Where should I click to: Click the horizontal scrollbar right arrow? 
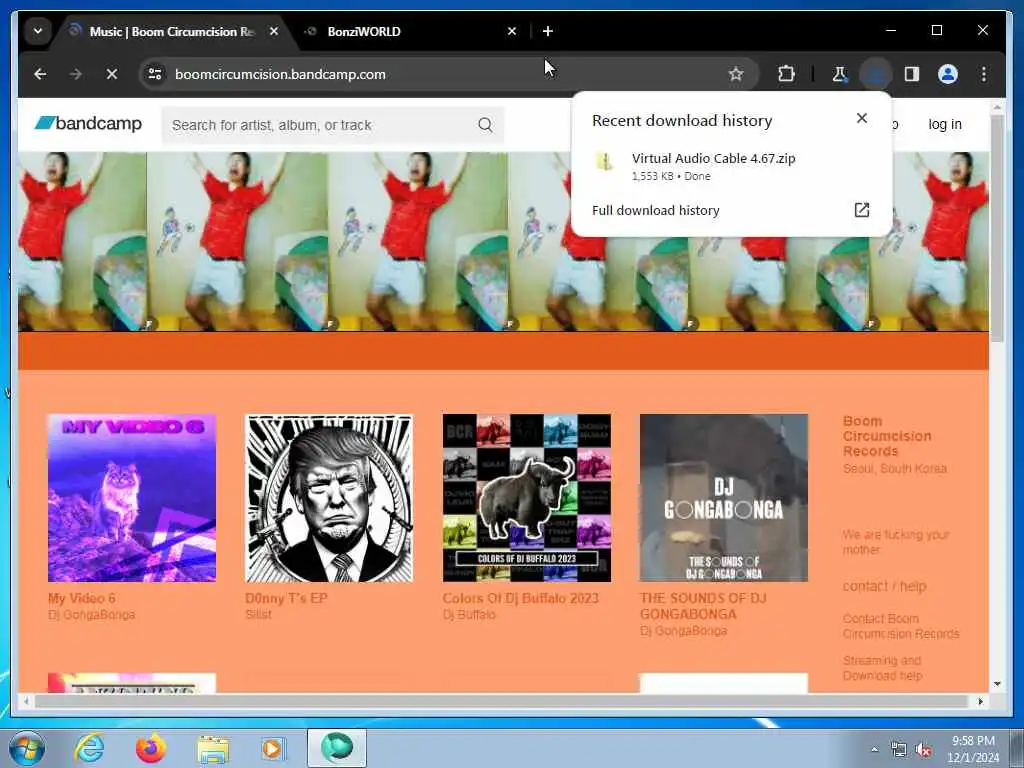(x=980, y=701)
